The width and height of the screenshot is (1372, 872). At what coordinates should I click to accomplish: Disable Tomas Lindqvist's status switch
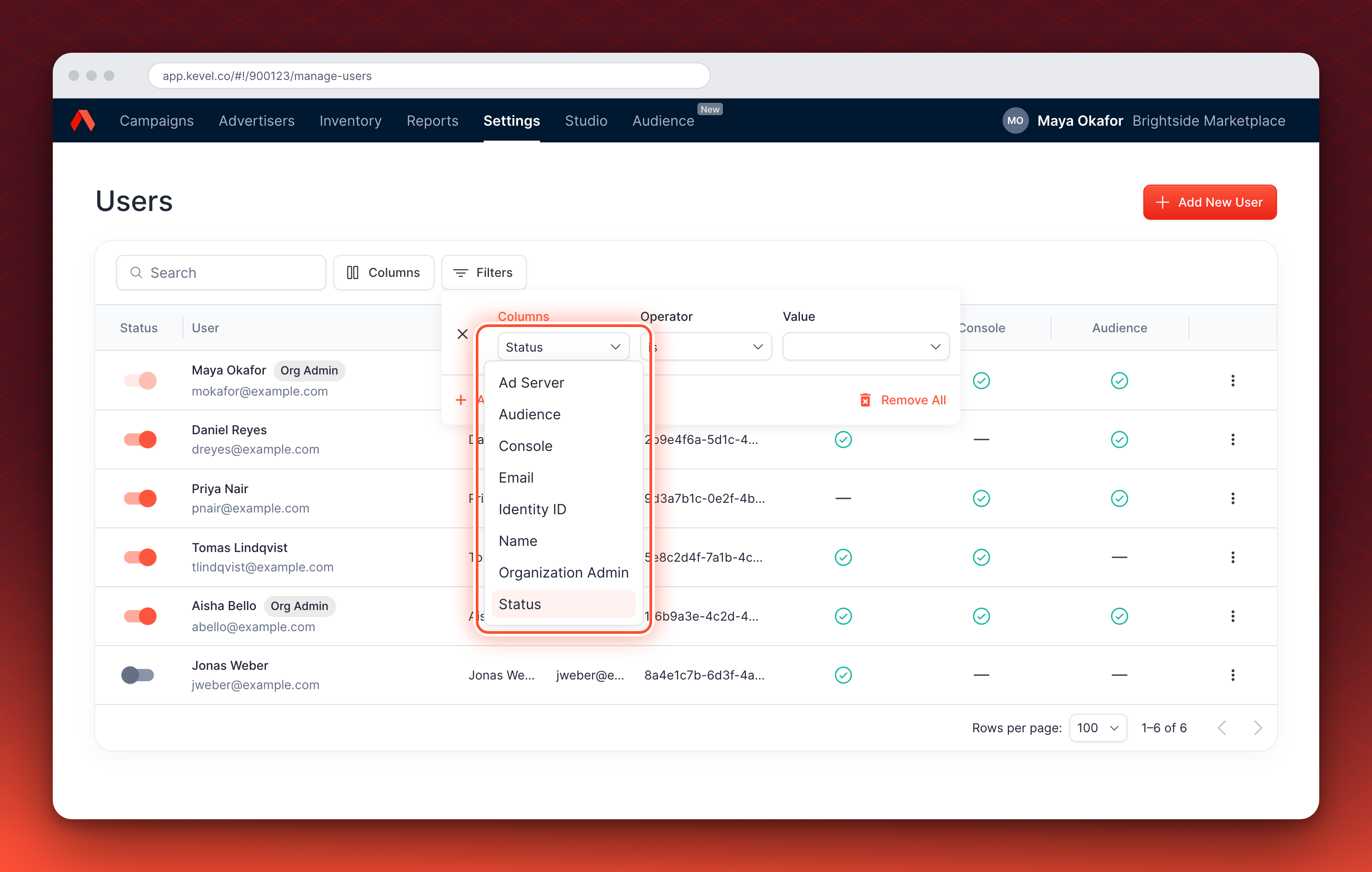139,557
